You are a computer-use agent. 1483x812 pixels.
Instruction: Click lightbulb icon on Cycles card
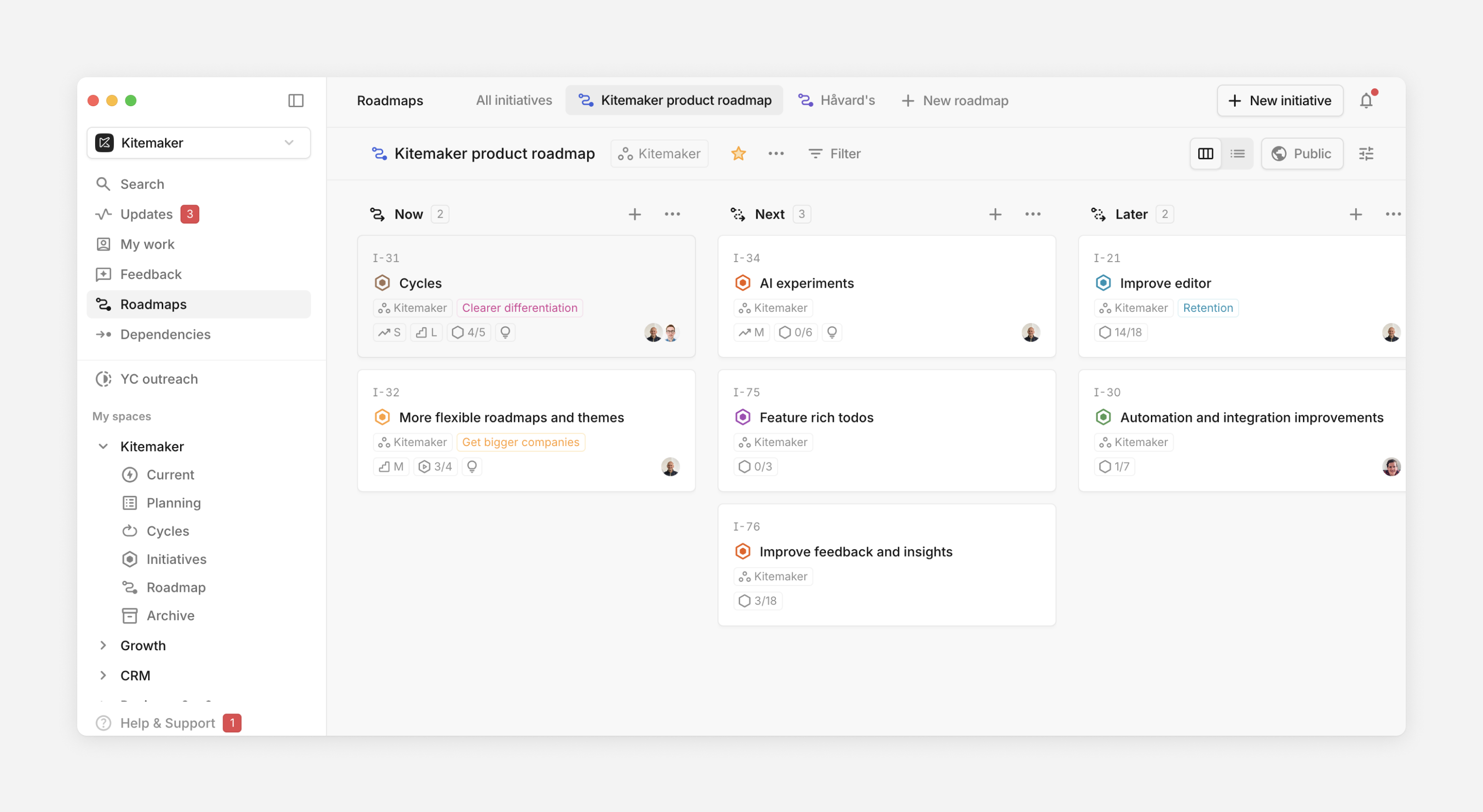(x=505, y=332)
